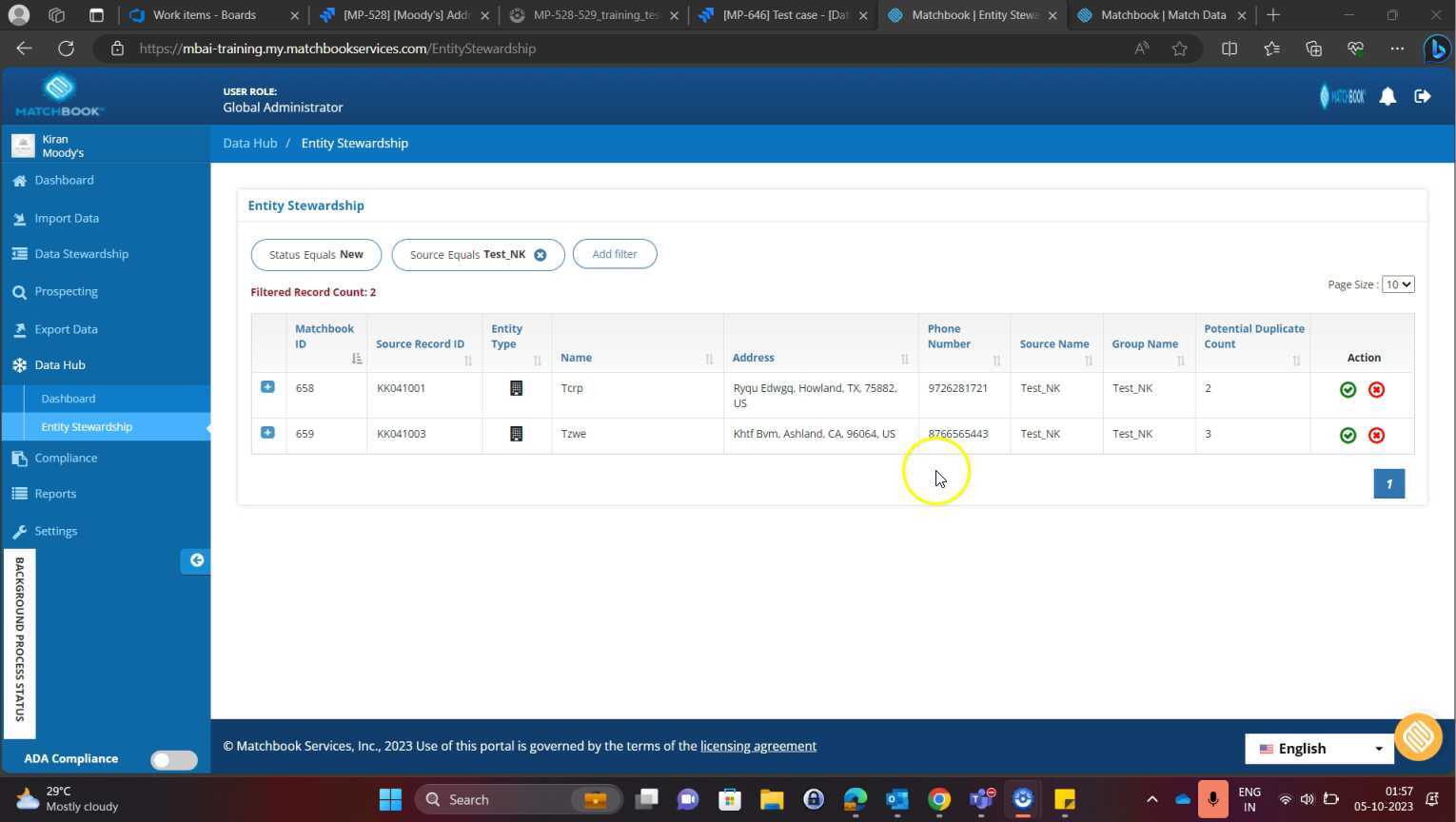Screen dimensions: 1456x822
Task: Click the logout icon in the header
Action: point(1423,95)
